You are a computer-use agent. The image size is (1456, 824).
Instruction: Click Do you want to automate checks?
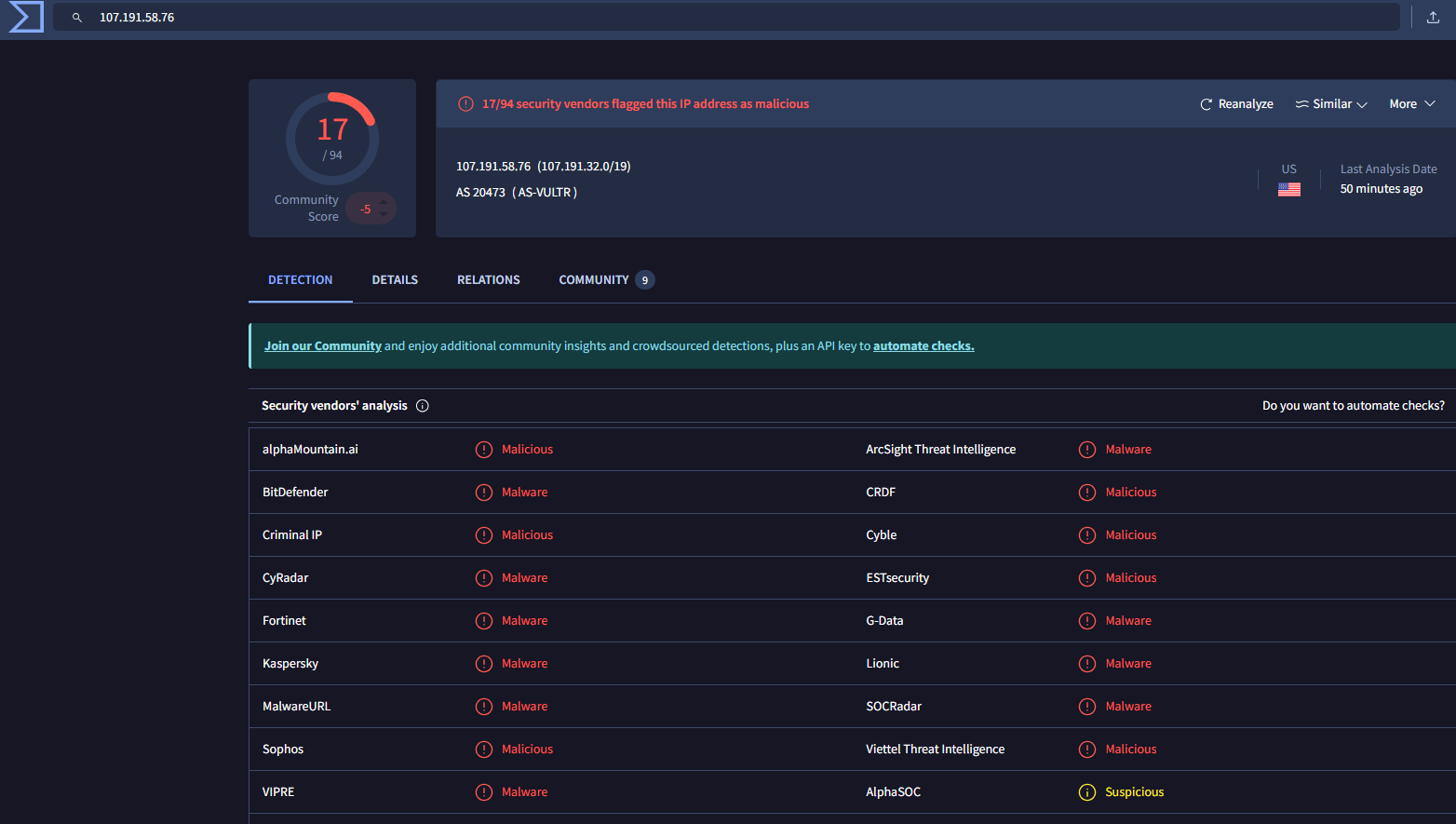(1354, 406)
